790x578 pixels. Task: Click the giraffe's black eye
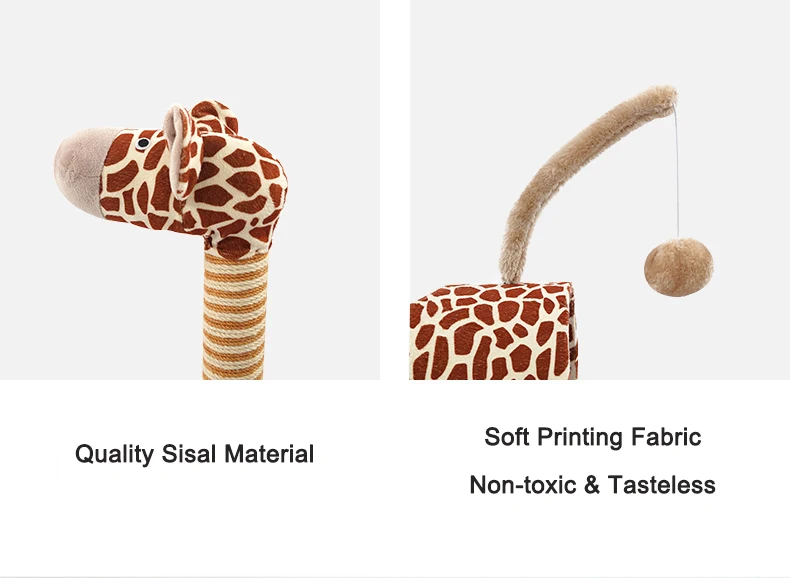[143, 143]
